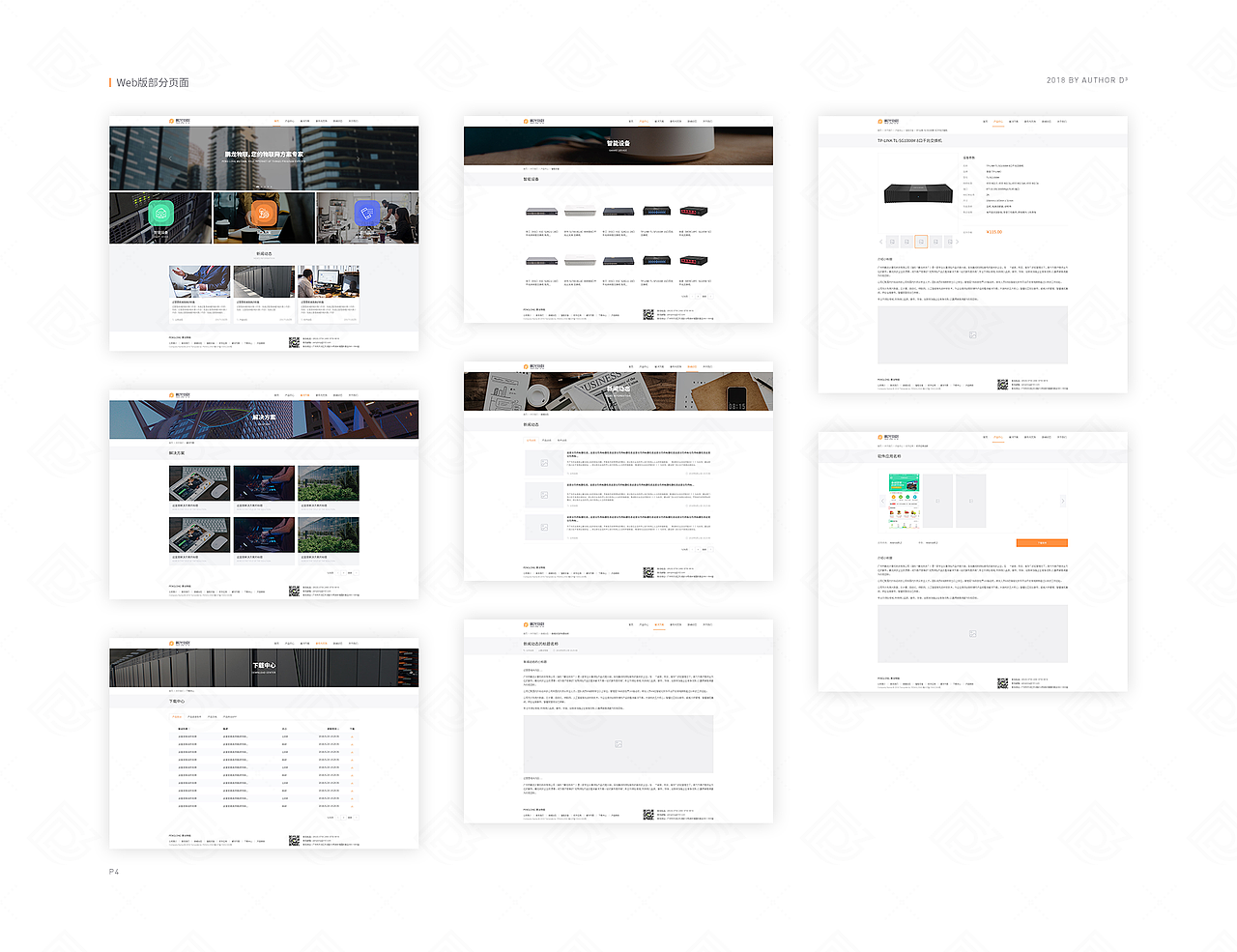The height and width of the screenshot is (952, 1237).
Task: Click the blue phone icon tile on the homepage mockup
Action: tap(366, 213)
